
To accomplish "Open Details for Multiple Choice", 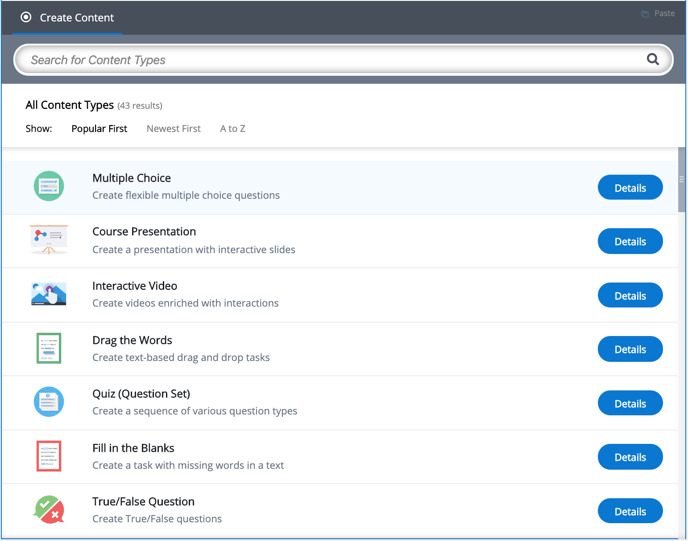I will (x=630, y=188).
